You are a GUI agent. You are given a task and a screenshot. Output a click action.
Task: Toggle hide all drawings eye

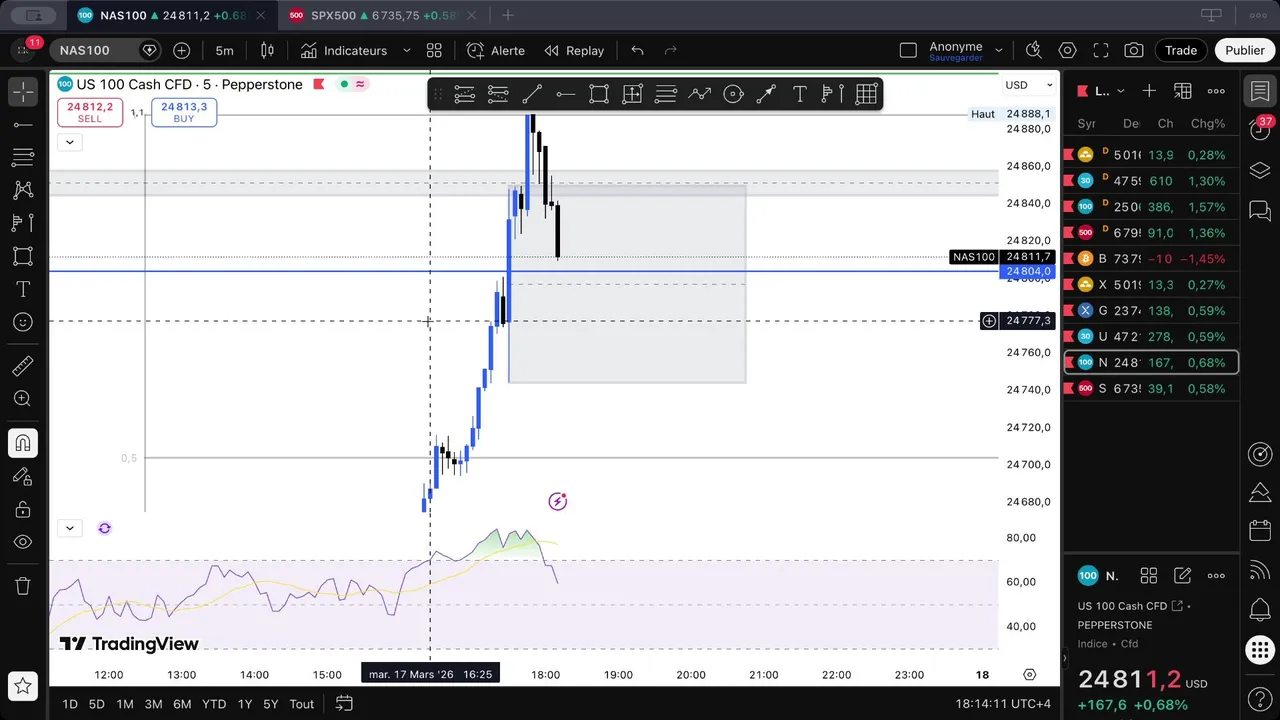point(22,542)
